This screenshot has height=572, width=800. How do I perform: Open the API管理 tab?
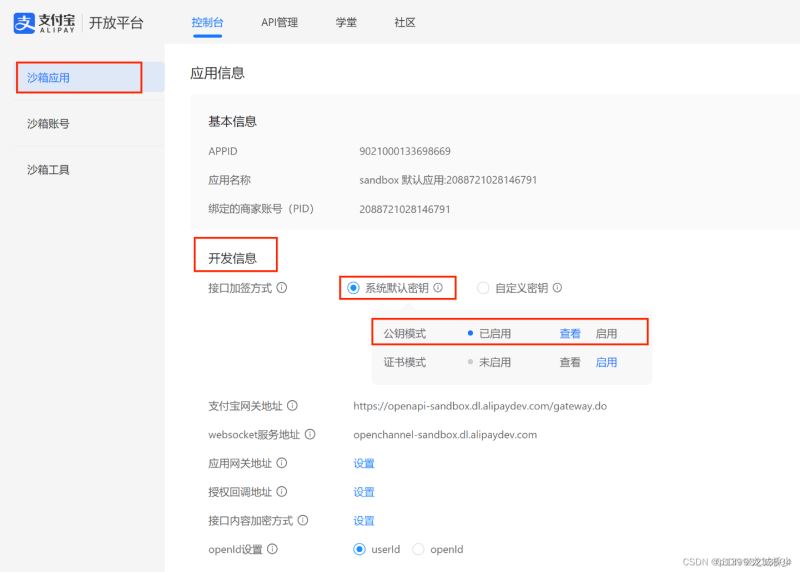(x=279, y=22)
